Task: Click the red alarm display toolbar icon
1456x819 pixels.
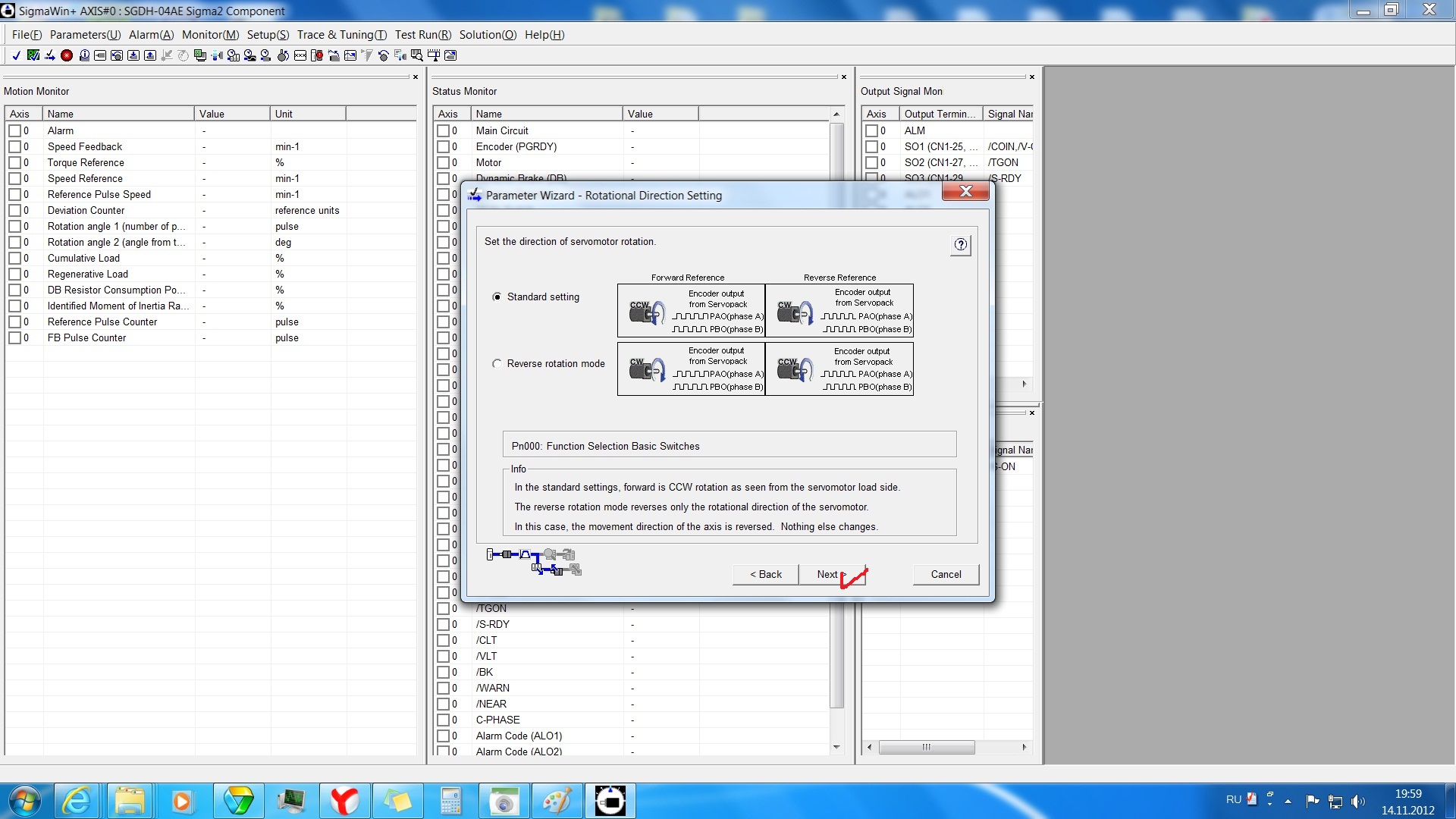Action: (x=67, y=55)
